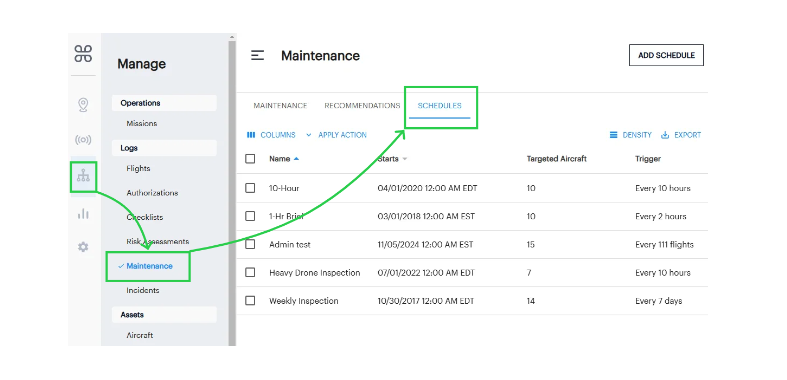The height and width of the screenshot is (380, 787).
Task: Open the analytics bar chart icon
Action: point(83,213)
